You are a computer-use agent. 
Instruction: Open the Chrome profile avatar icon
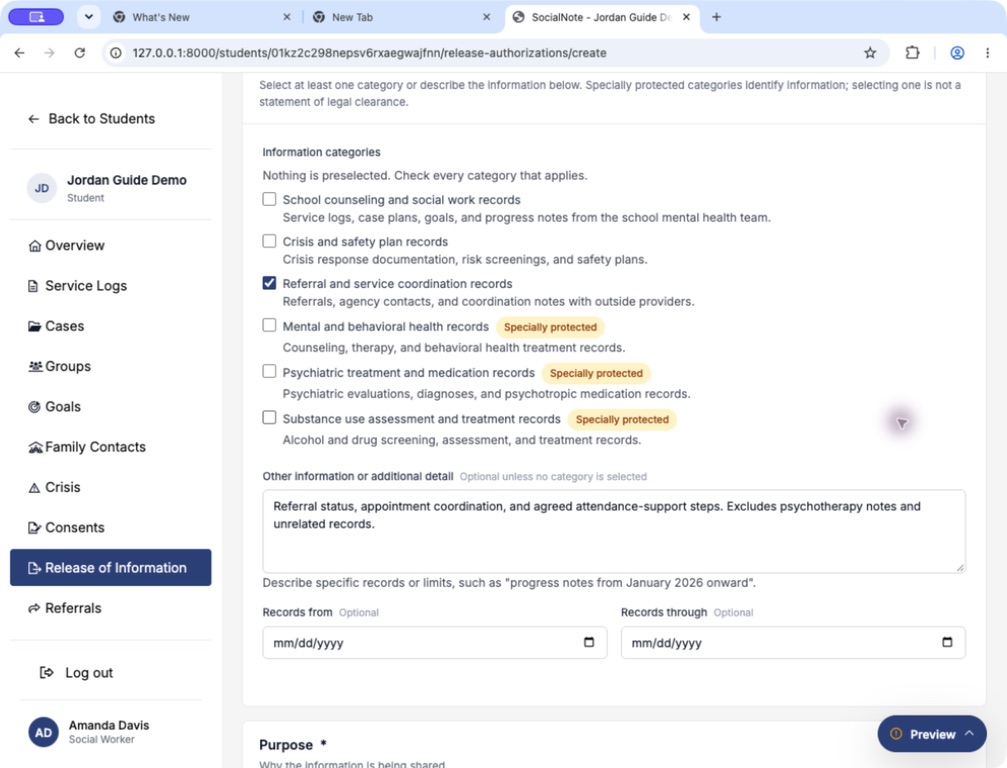(x=957, y=53)
